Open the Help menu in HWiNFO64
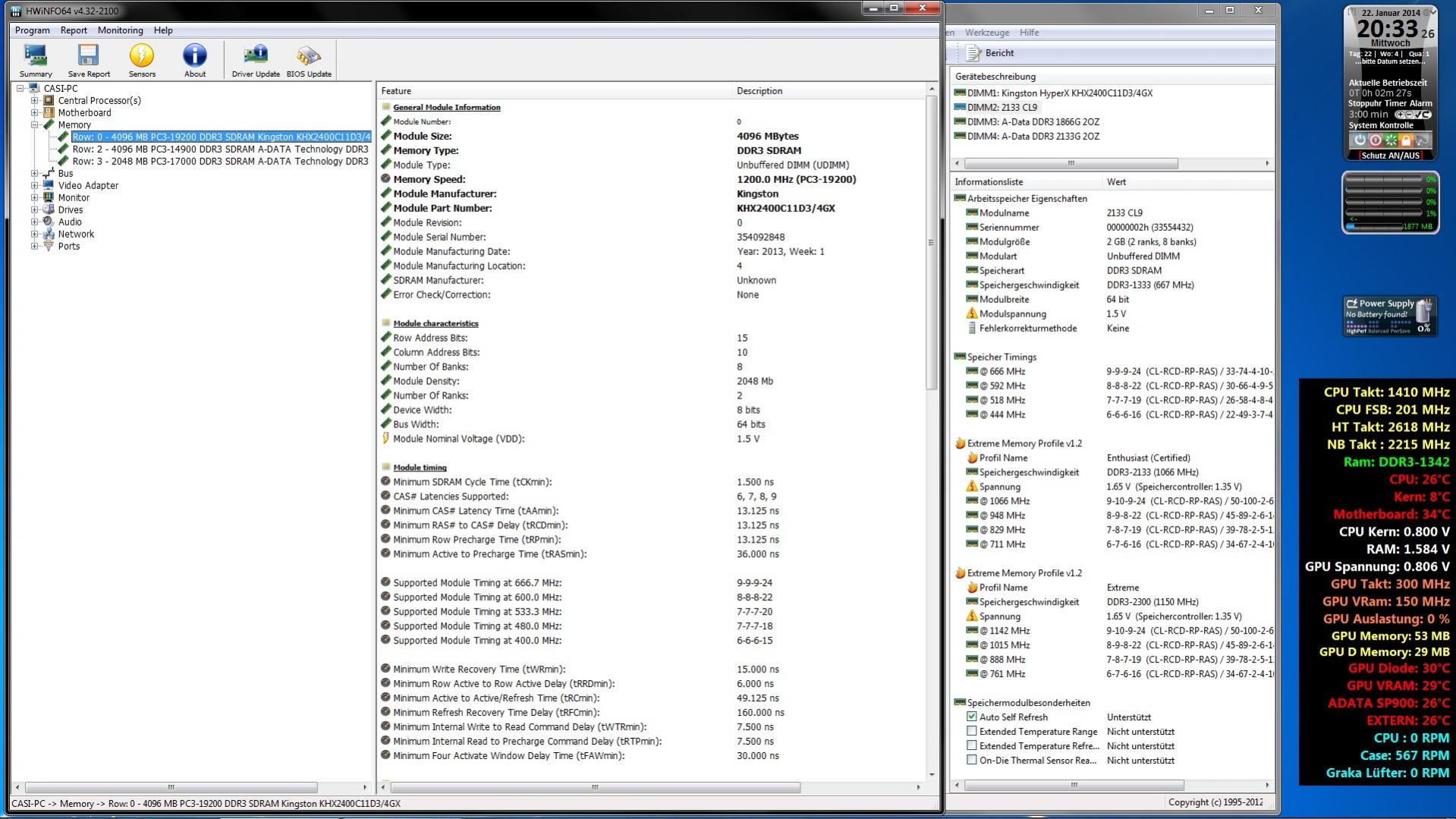 (x=163, y=30)
